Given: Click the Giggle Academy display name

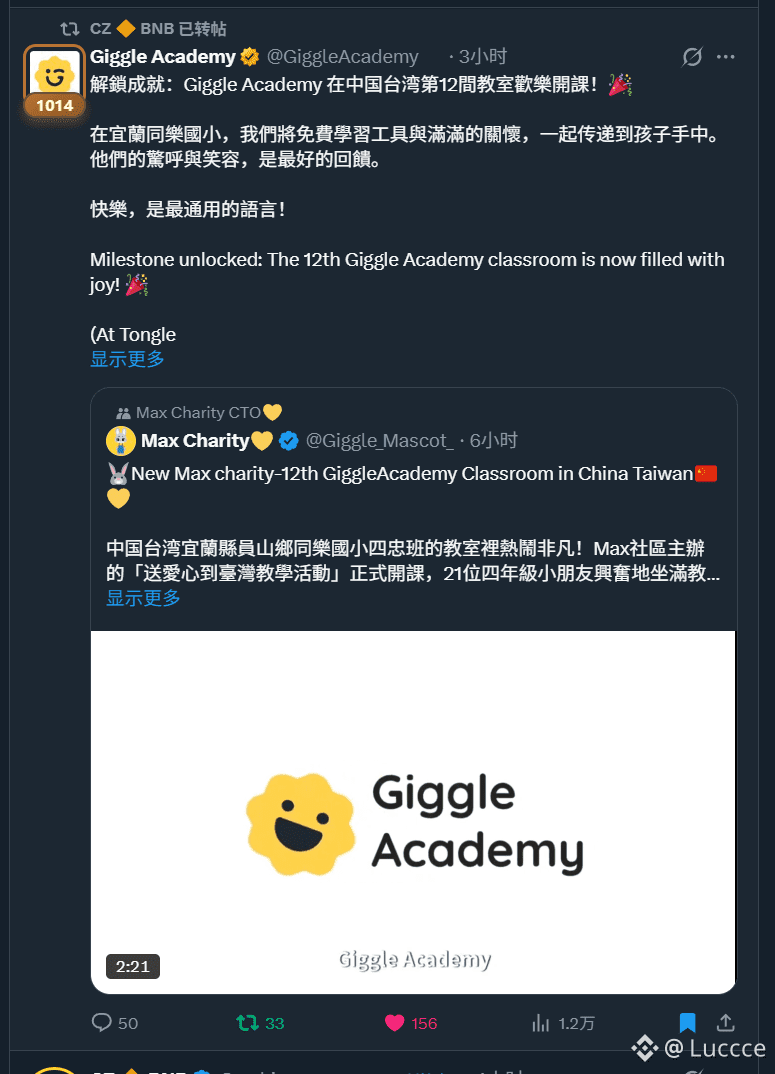Looking at the screenshot, I should tap(163, 57).
